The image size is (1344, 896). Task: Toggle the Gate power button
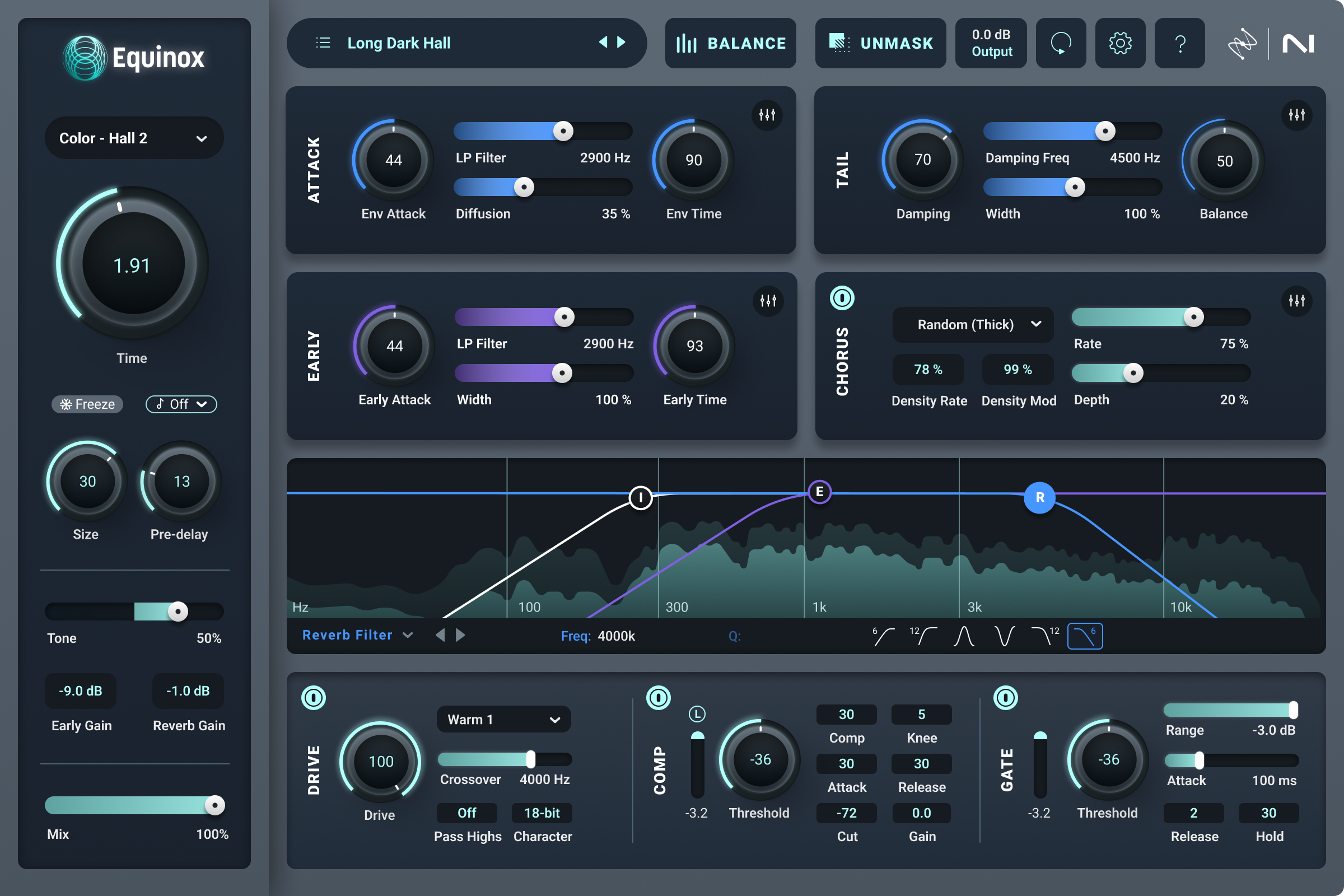tap(1006, 698)
